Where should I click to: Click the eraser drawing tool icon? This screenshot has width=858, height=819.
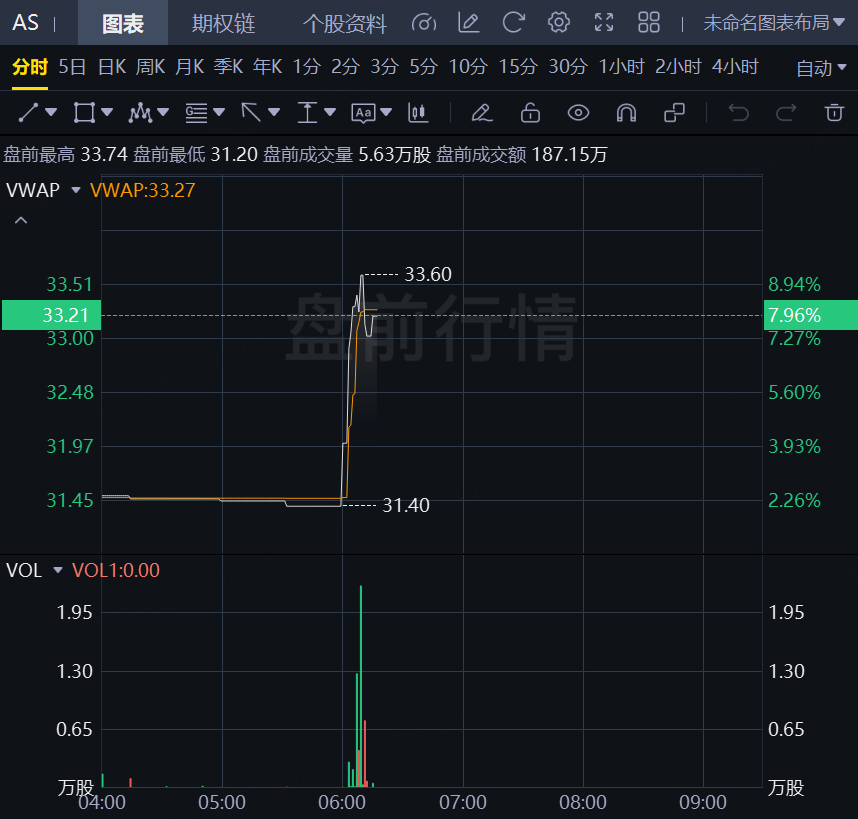tap(482, 112)
